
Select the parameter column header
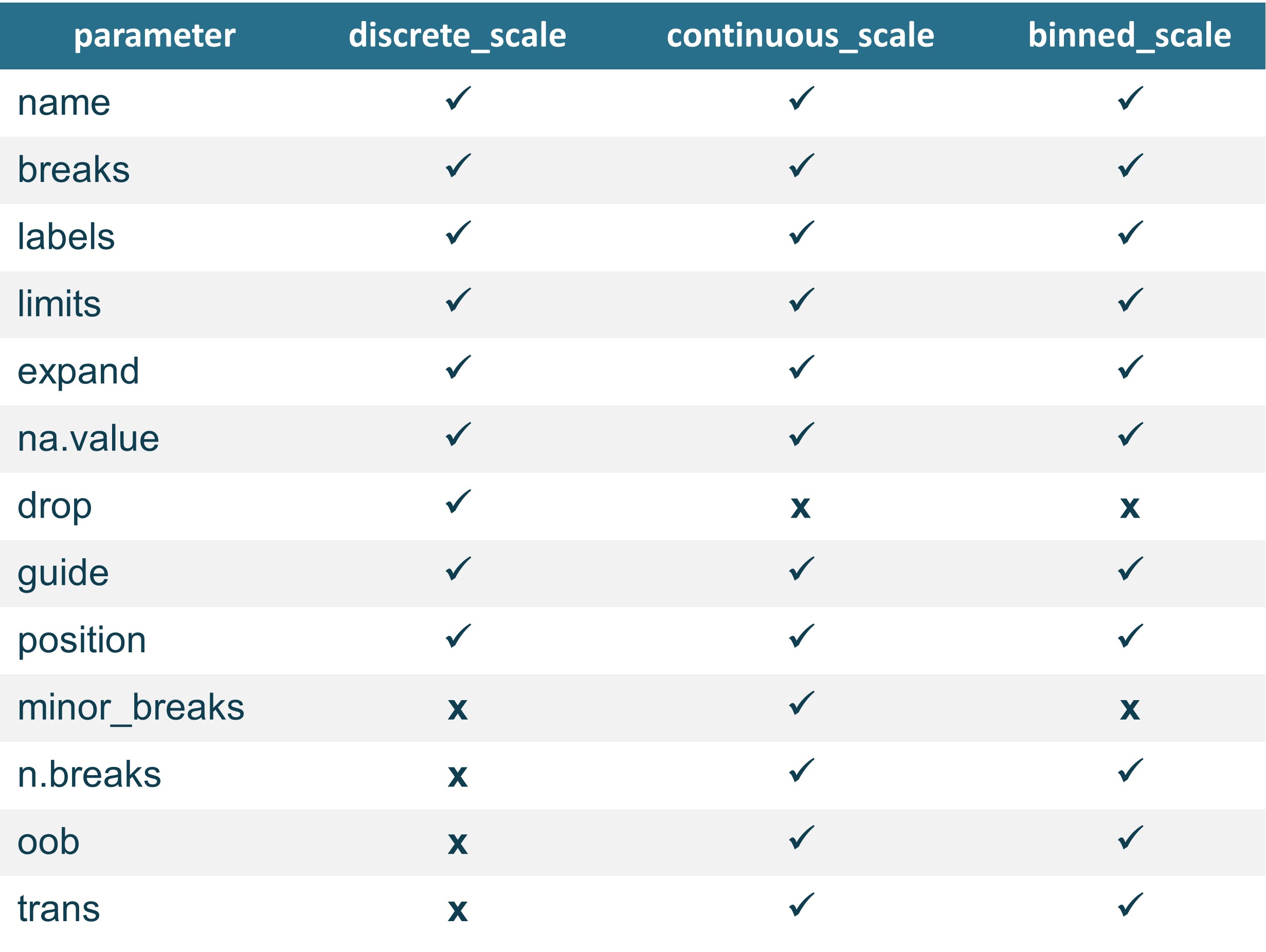point(155,35)
